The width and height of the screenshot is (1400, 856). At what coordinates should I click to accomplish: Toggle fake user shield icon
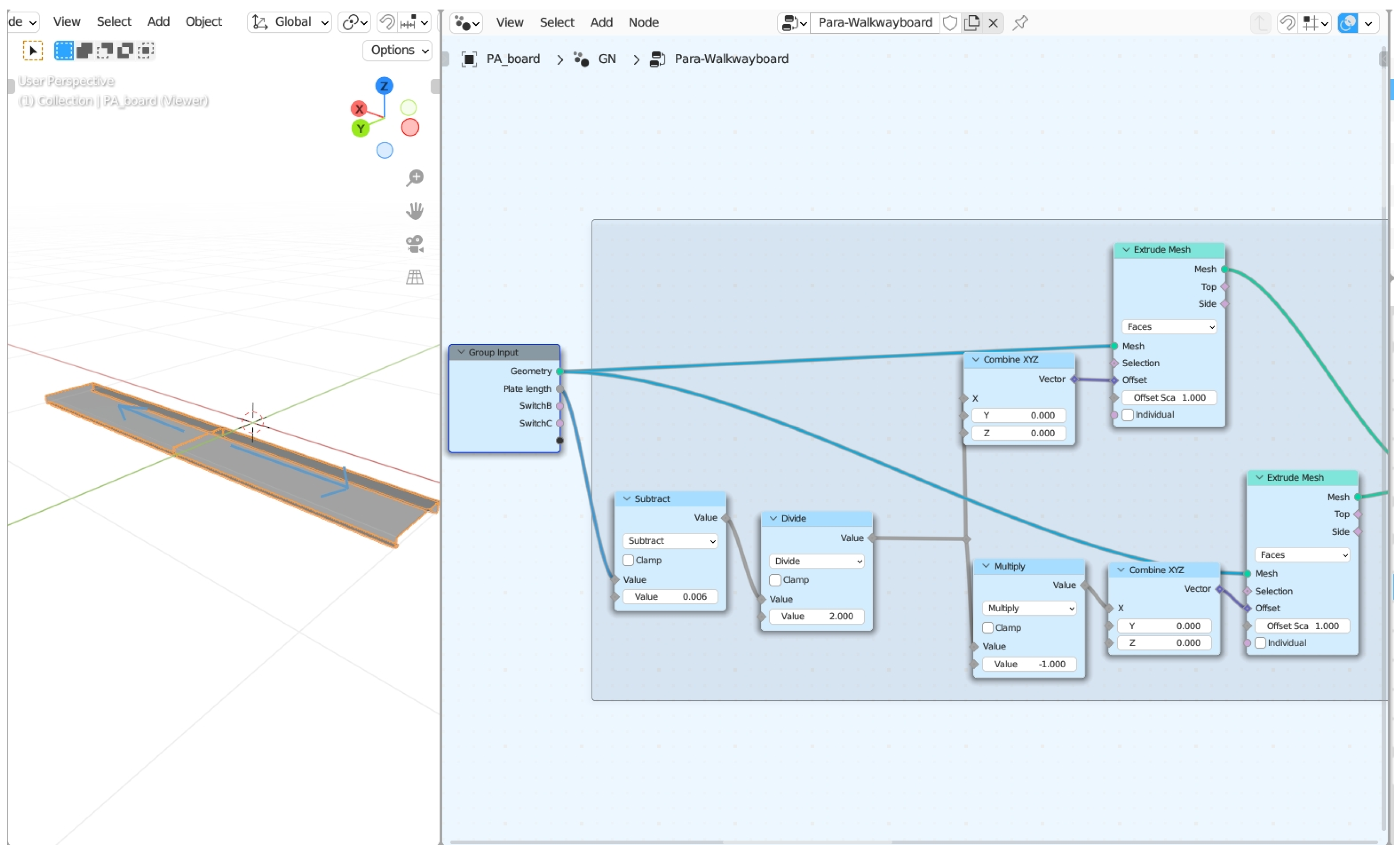click(x=950, y=23)
